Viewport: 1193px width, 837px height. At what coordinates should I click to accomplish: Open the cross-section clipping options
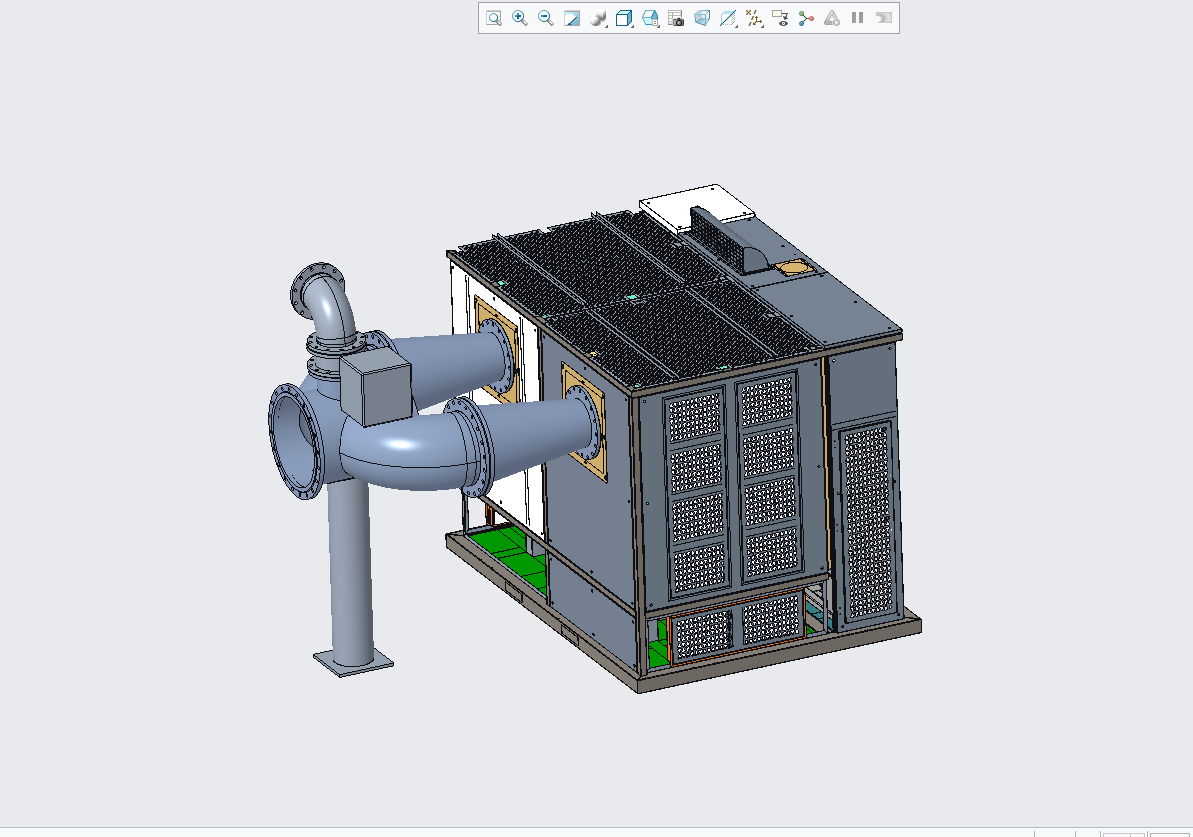tap(728, 18)
